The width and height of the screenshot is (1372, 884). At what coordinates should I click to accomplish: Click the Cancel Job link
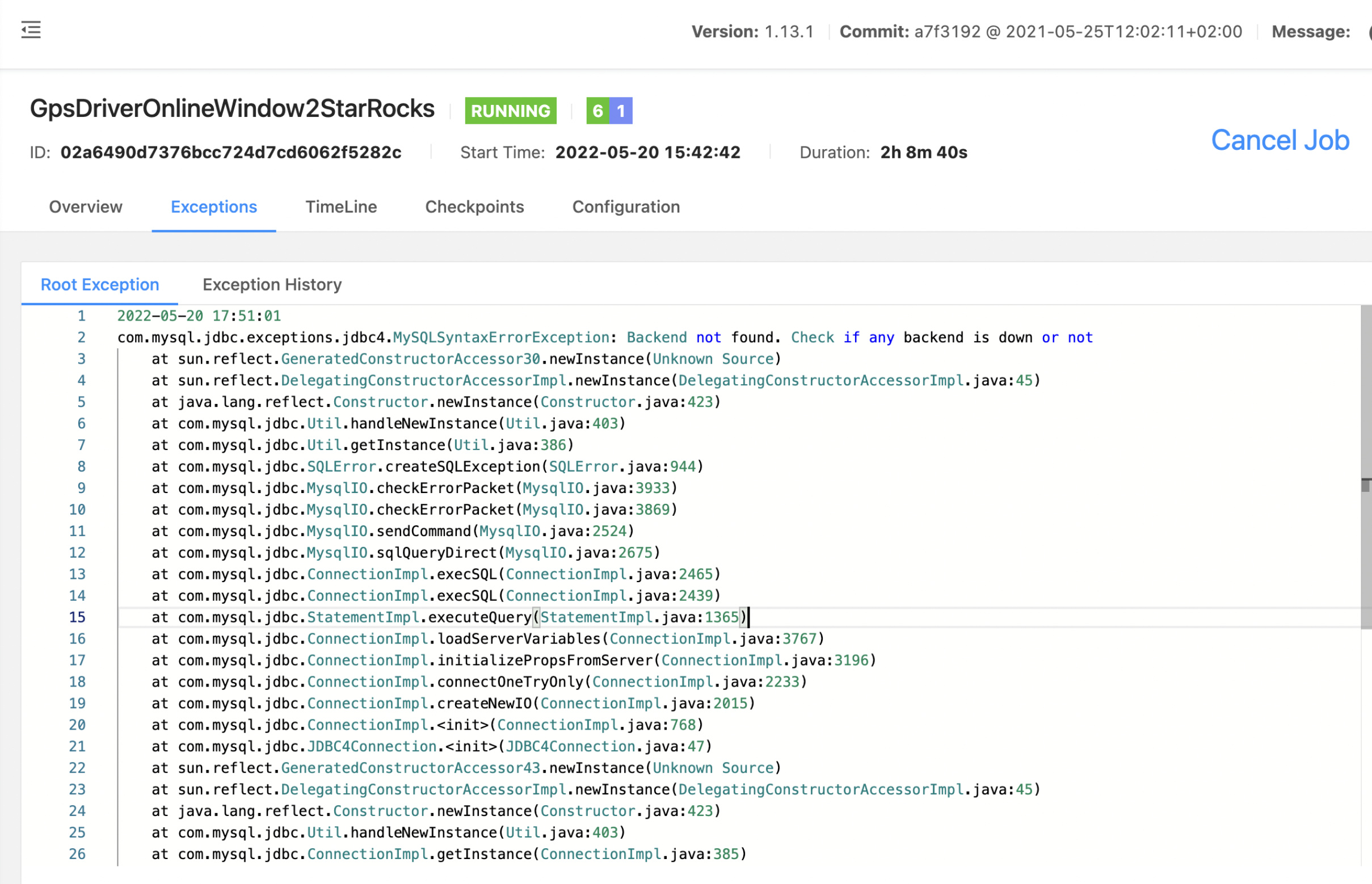coord(1280,140)
